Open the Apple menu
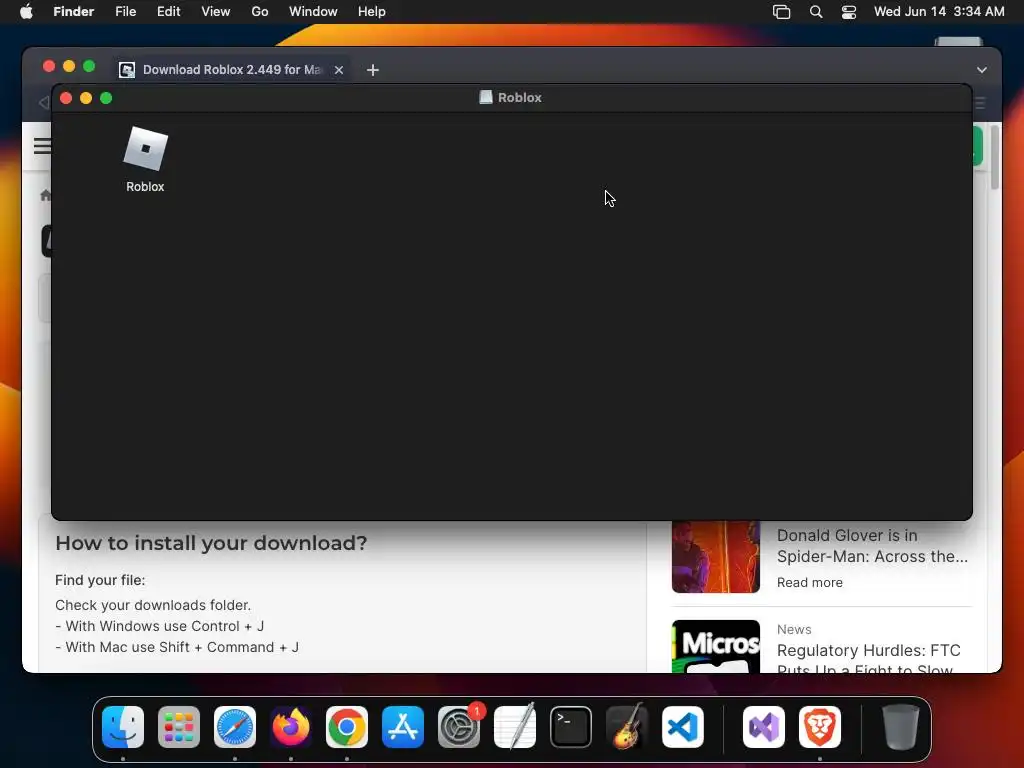1024x768 pixels. (26, 12)
